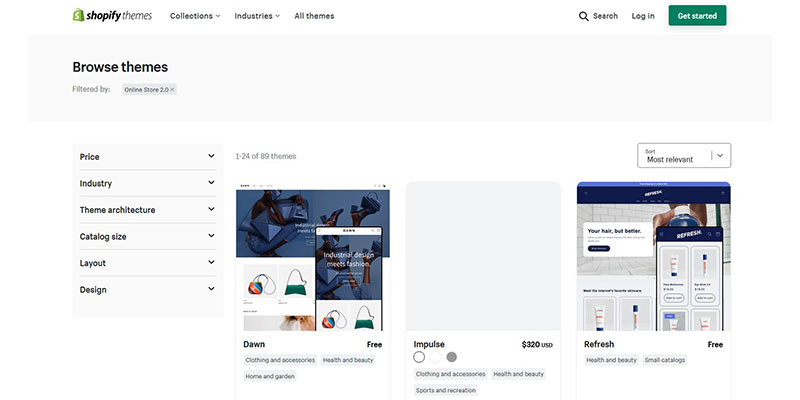The image size is (800, 400).
Task: Select the gray Impulse color swatch
Action: pos(452,357)
